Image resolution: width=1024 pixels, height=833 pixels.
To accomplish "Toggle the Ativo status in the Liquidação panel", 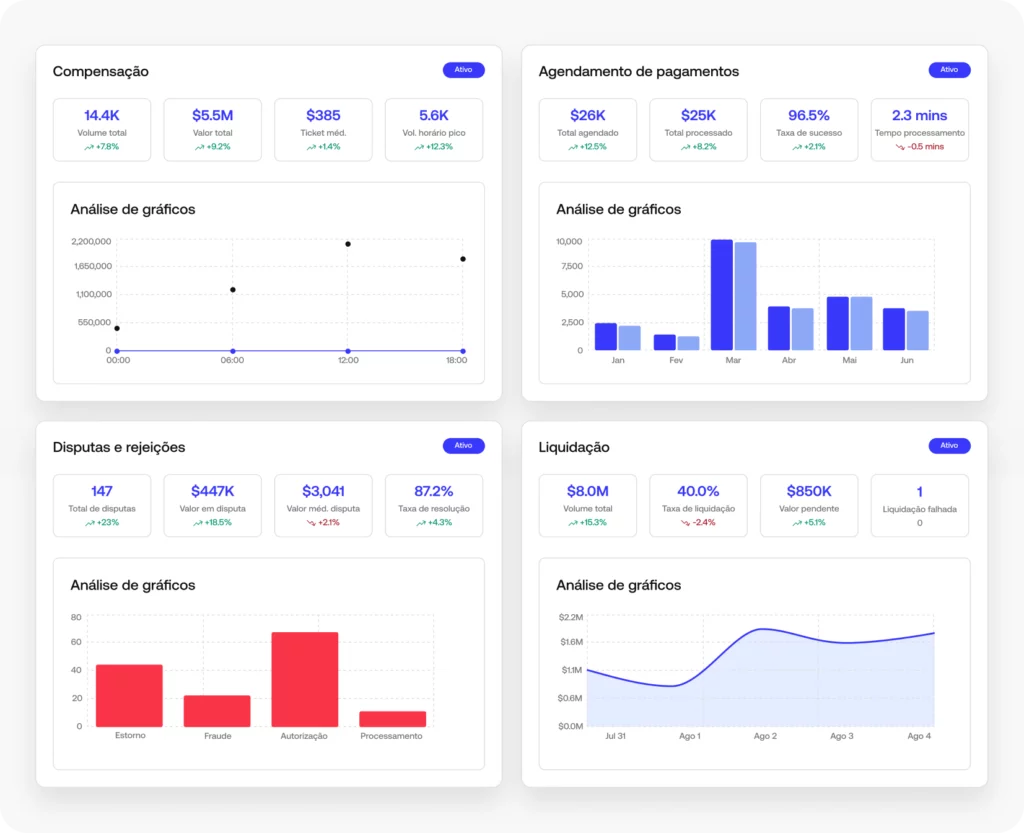I will [949, 446].
